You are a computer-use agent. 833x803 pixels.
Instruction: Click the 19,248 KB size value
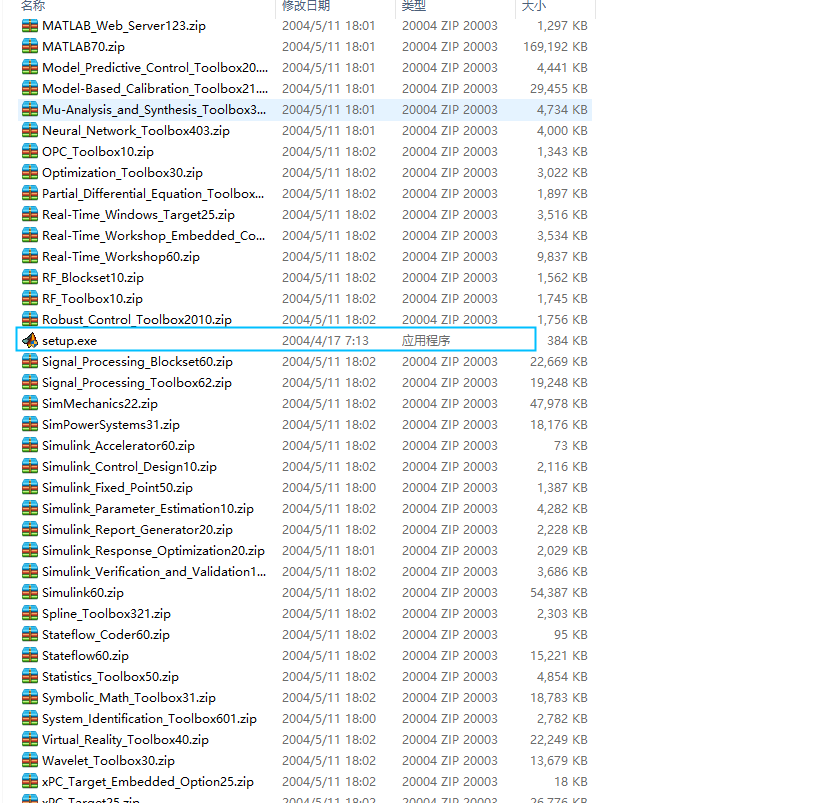coord(559,383)
